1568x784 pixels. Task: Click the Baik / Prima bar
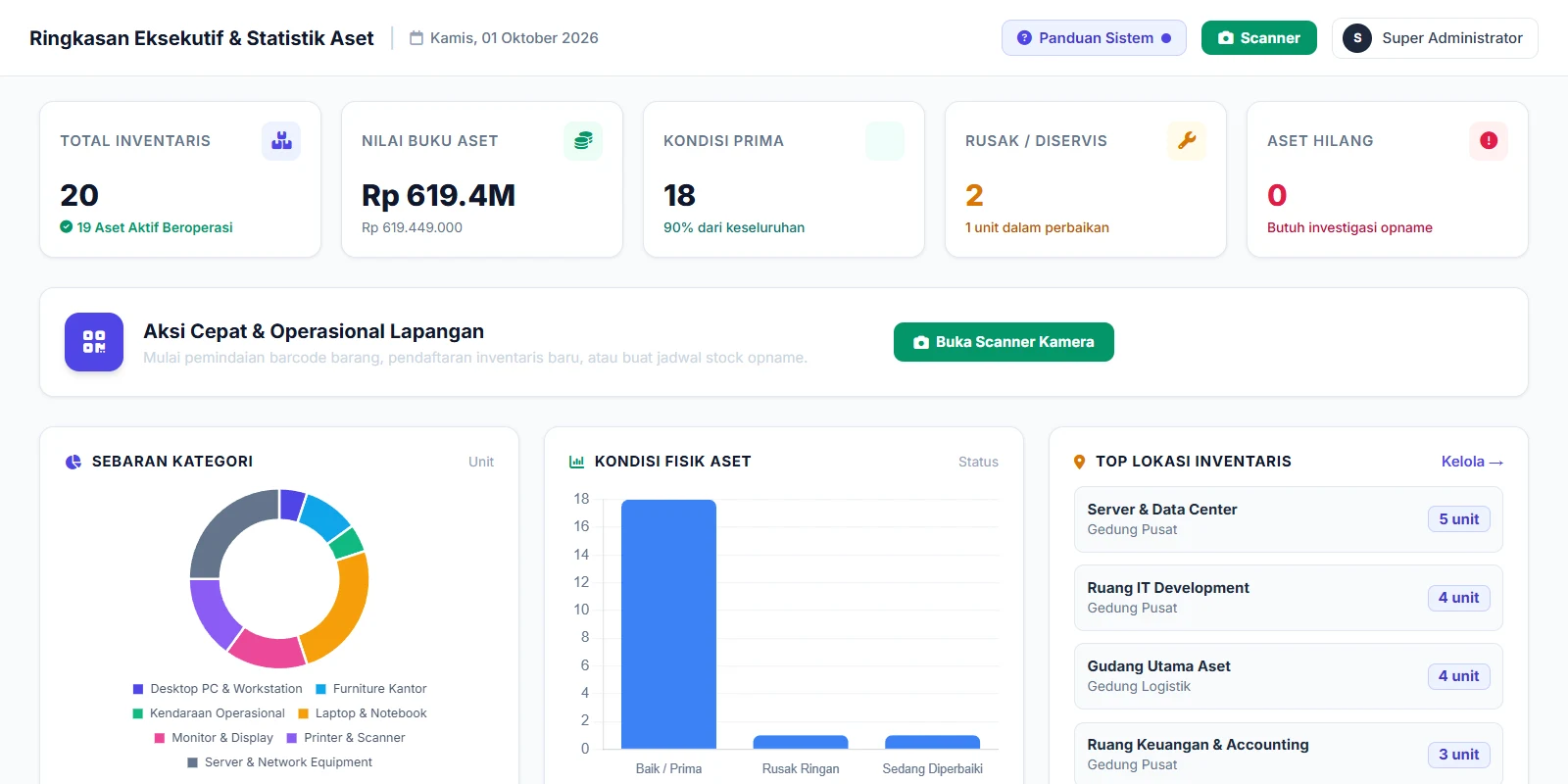click(x=668, y=624)
